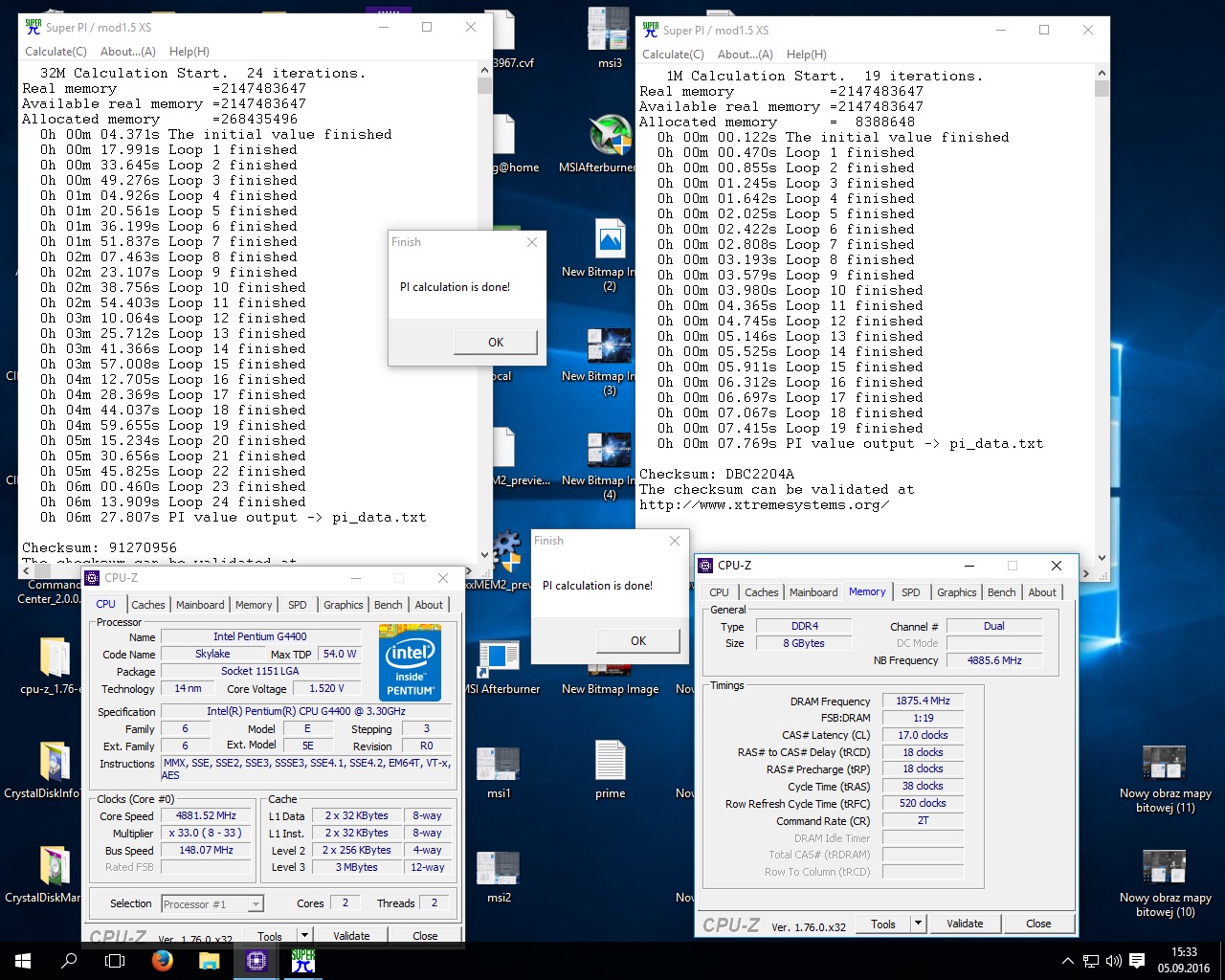Viewport: 1225px width, 980px height.
Task: Click Close button in right CPU-Z
Action: (x=1038, y=924)
